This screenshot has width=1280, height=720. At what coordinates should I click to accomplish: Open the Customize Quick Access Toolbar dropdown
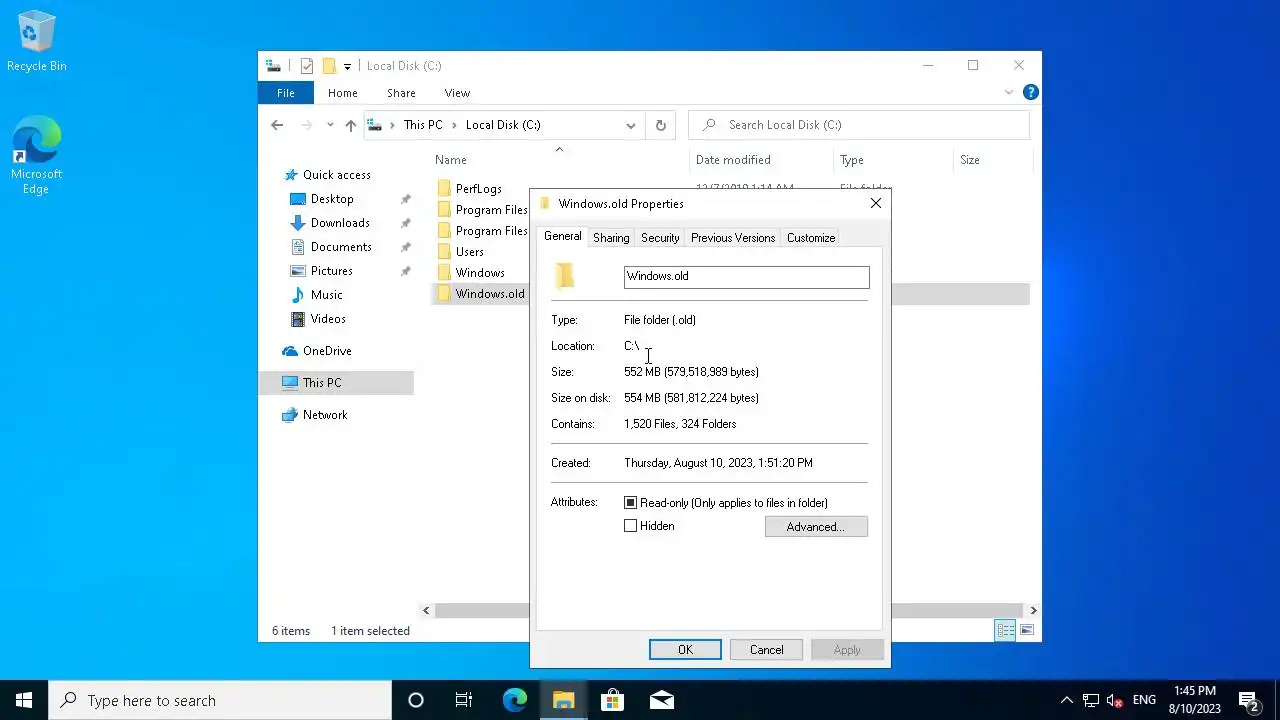tap(347, 66)
